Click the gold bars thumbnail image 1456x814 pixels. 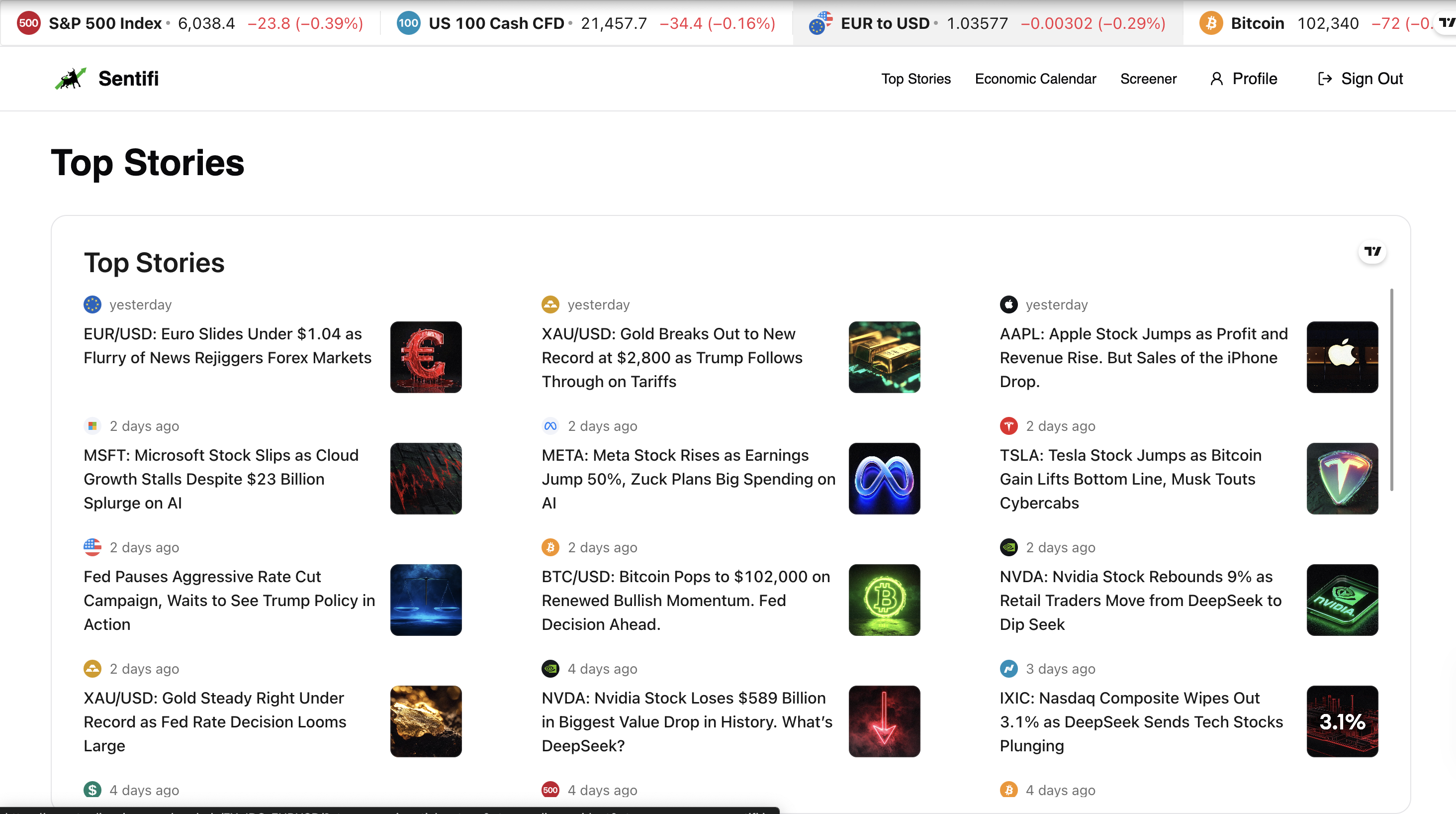click(884, 357)
